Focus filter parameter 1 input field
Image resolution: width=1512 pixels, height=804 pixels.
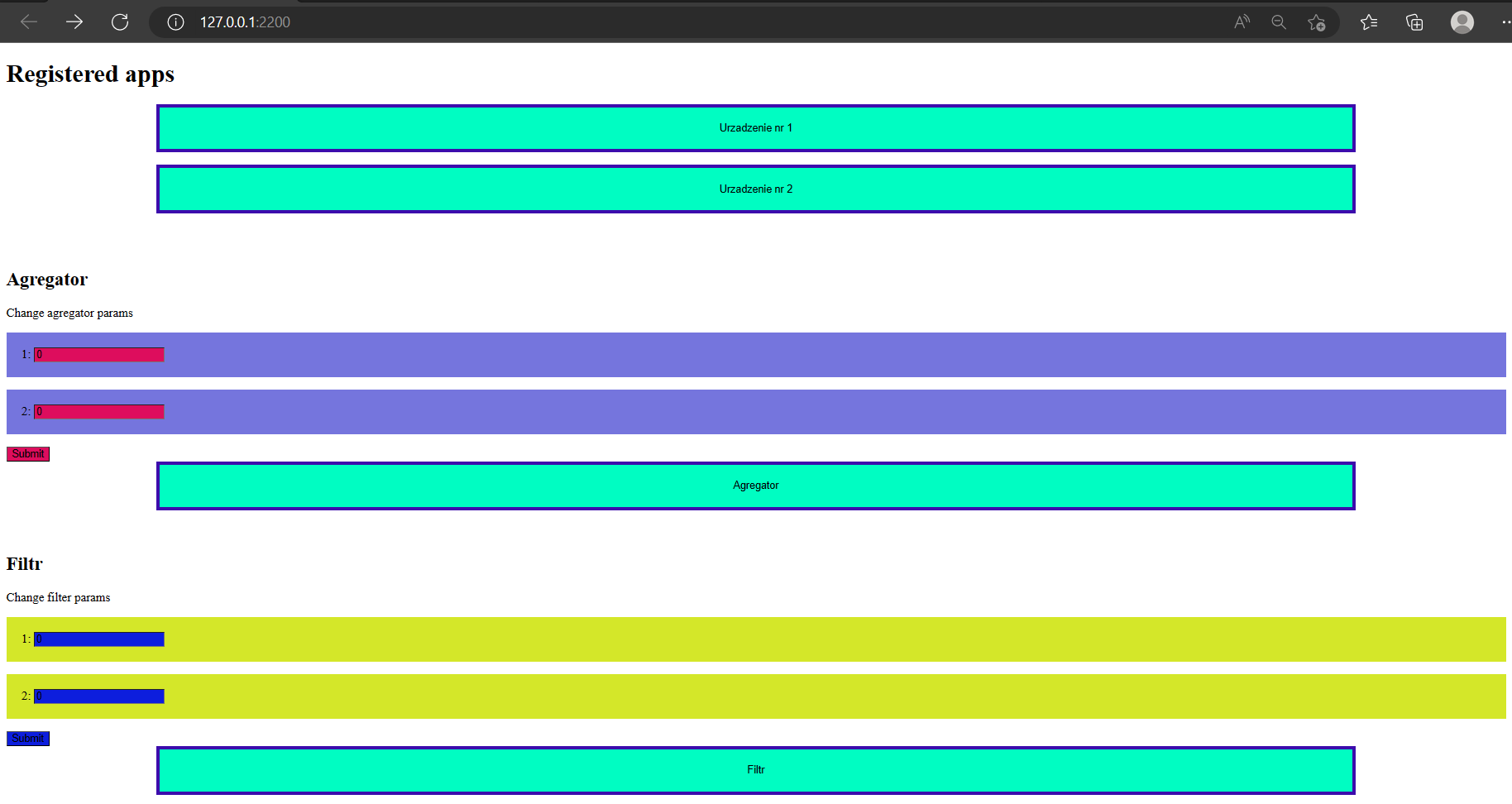99,639
